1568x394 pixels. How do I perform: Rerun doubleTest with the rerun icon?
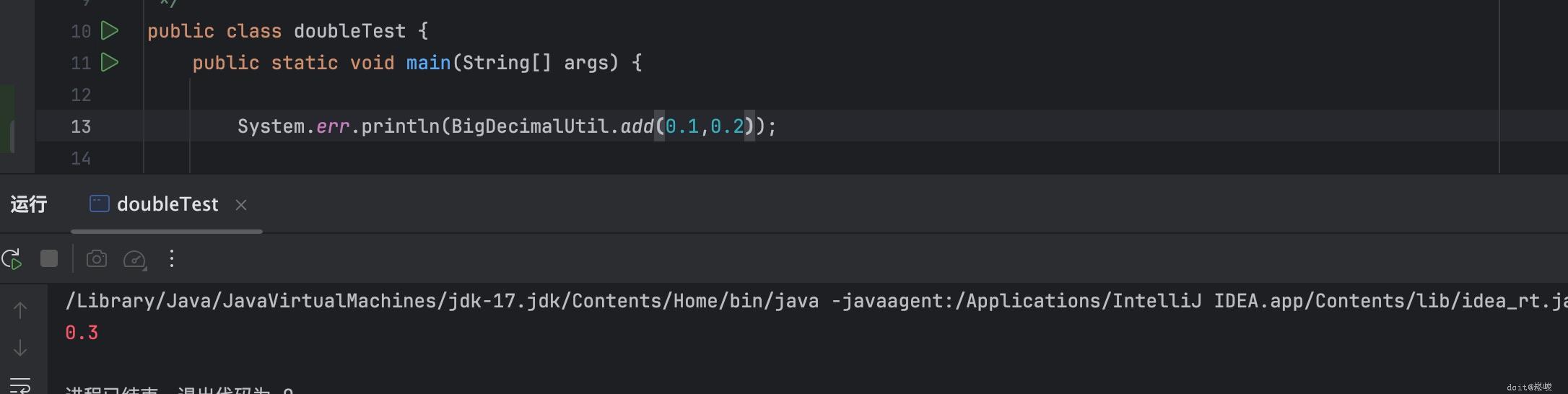click(x=12, y=259)
